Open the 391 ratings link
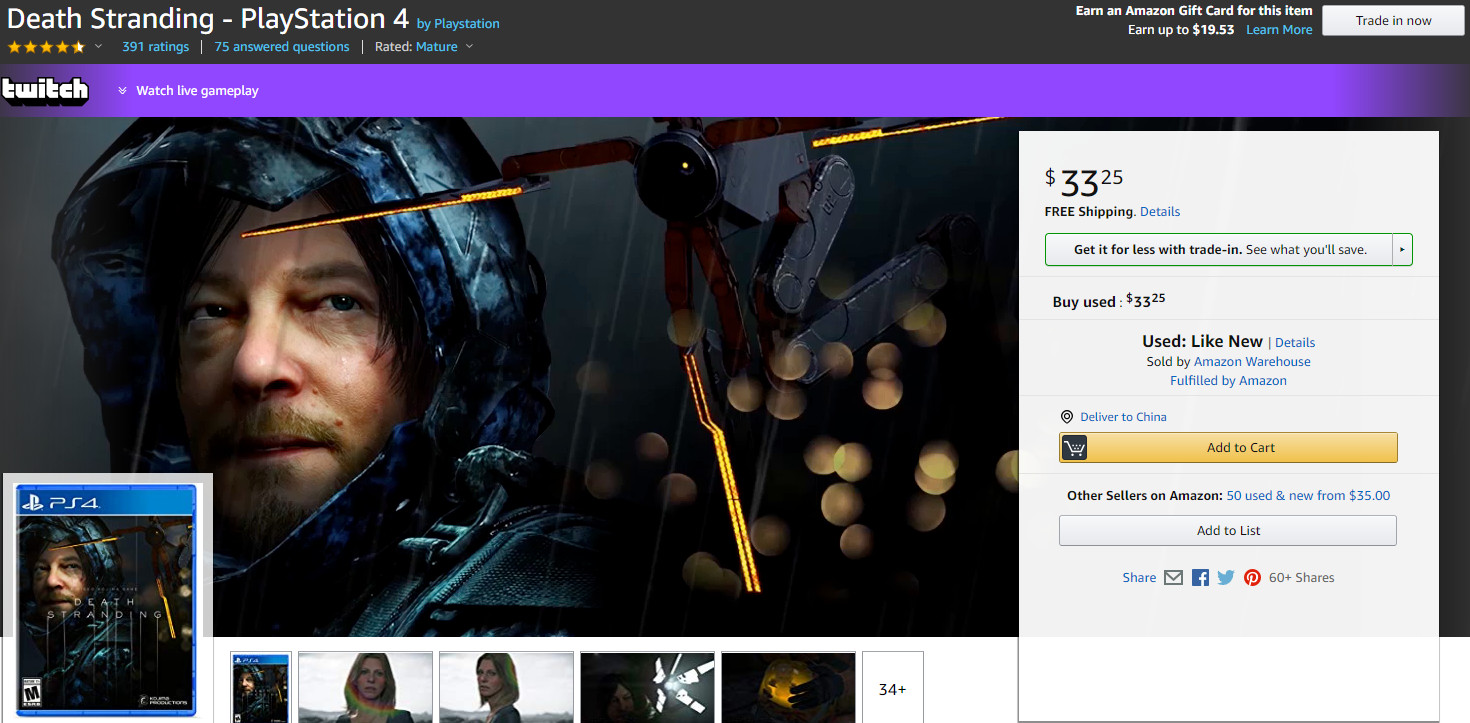 155,47
